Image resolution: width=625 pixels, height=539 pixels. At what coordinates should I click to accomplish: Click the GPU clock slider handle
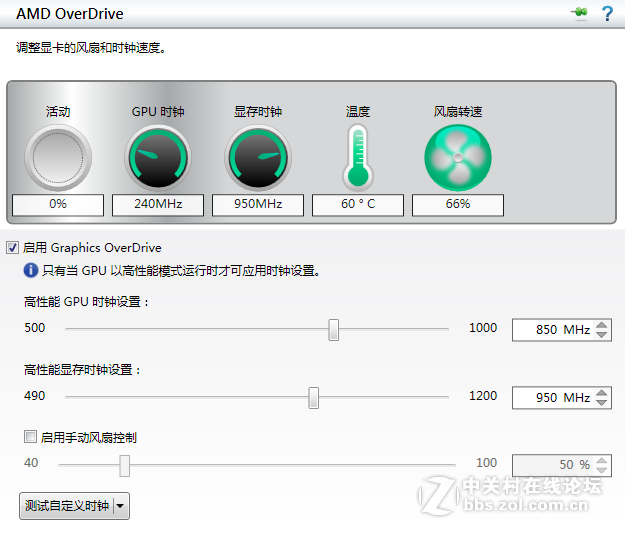click(334, 330)
